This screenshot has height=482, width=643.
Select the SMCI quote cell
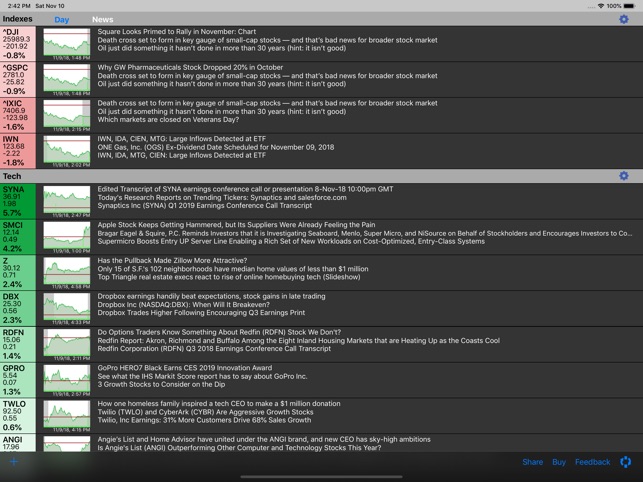18,237
